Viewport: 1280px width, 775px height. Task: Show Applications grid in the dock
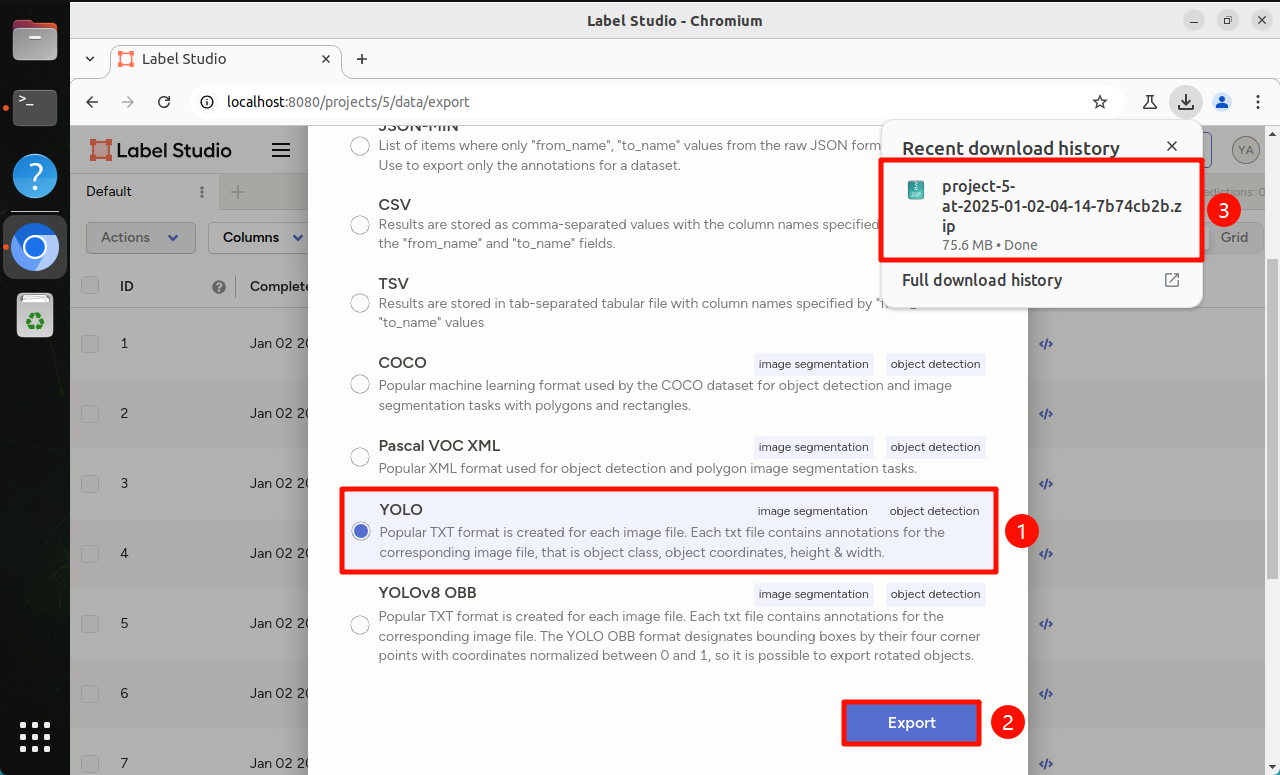35,736
